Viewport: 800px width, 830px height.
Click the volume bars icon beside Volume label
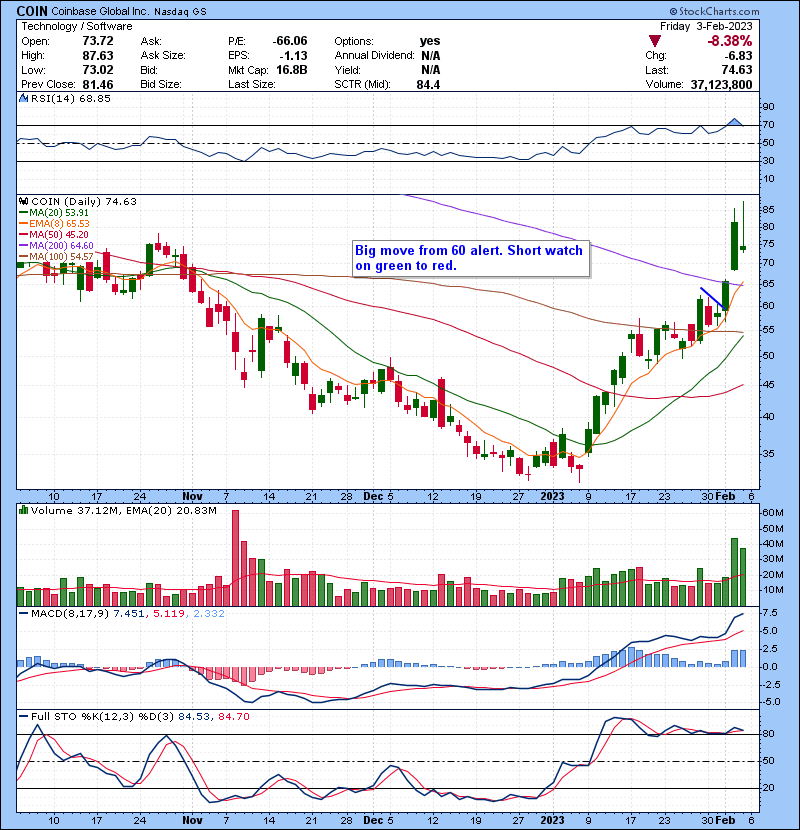click(x=23, y=510)
